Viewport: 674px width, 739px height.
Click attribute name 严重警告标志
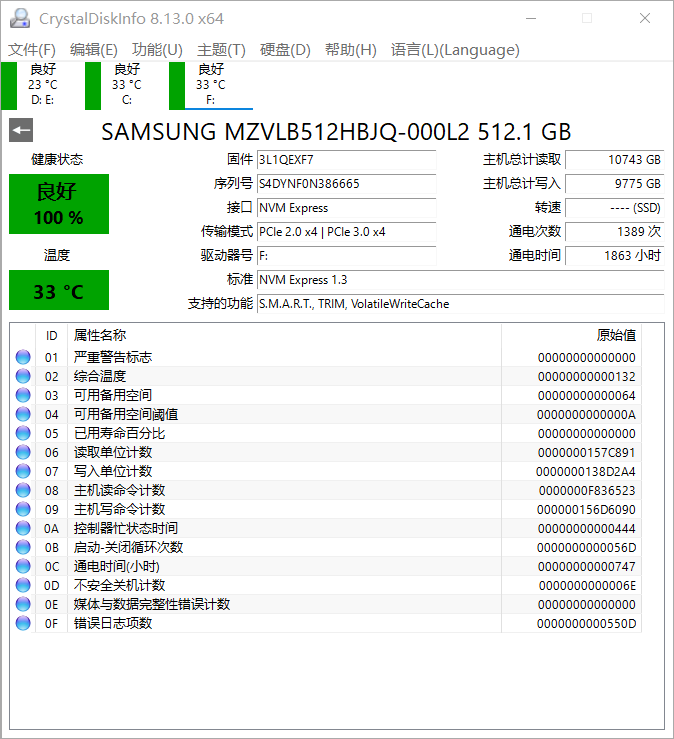[113, 357]
